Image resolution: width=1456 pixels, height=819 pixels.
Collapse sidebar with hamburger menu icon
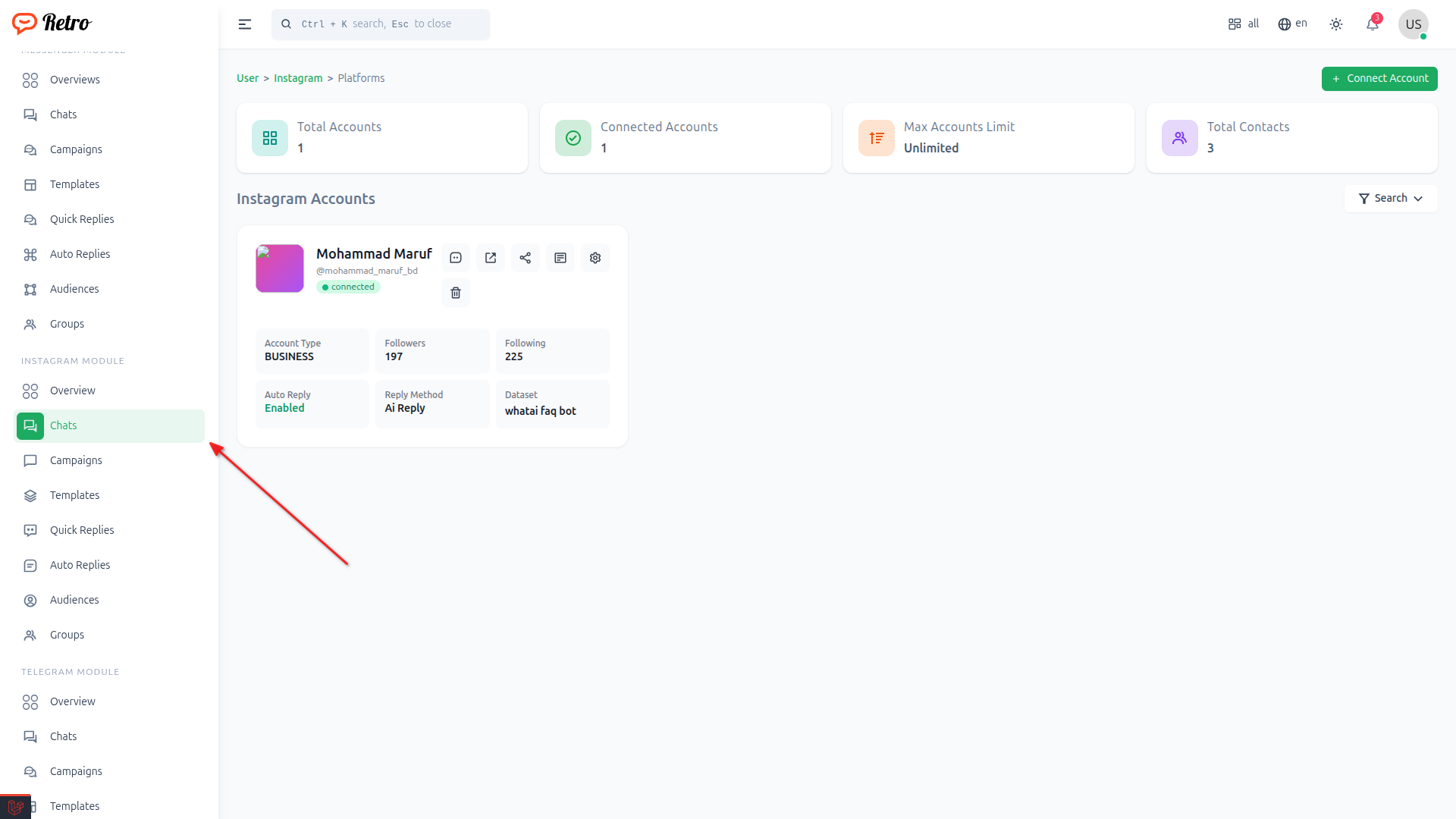click(245, 24)
